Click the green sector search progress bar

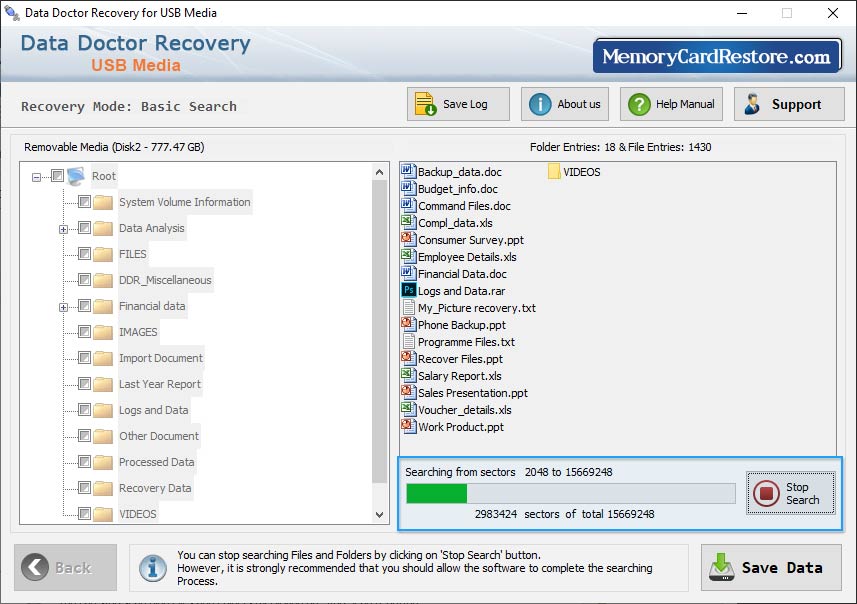(x=571, y=493)
